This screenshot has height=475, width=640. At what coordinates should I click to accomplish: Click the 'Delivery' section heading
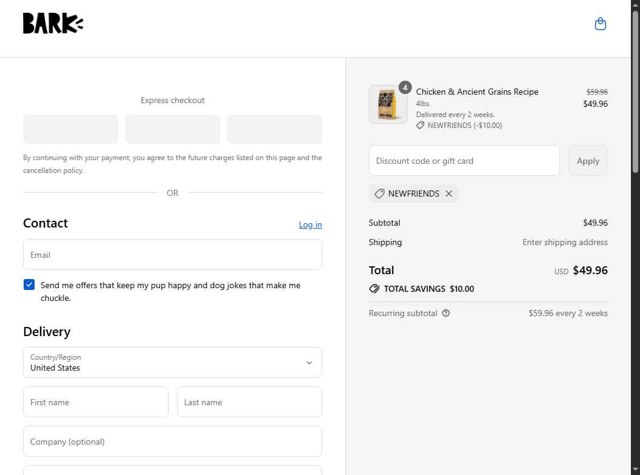click(x=47, y=332)
